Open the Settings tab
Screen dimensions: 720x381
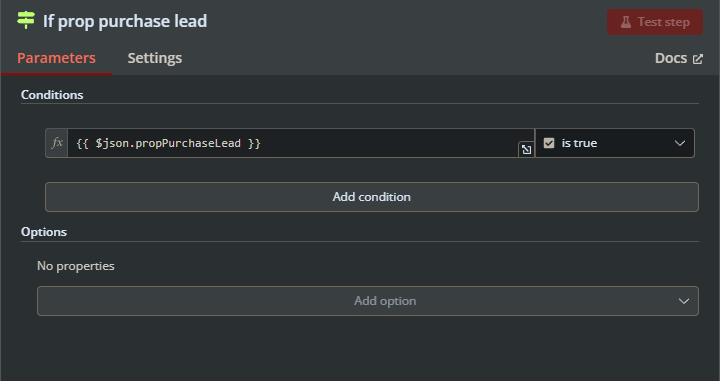click(155, 58)
